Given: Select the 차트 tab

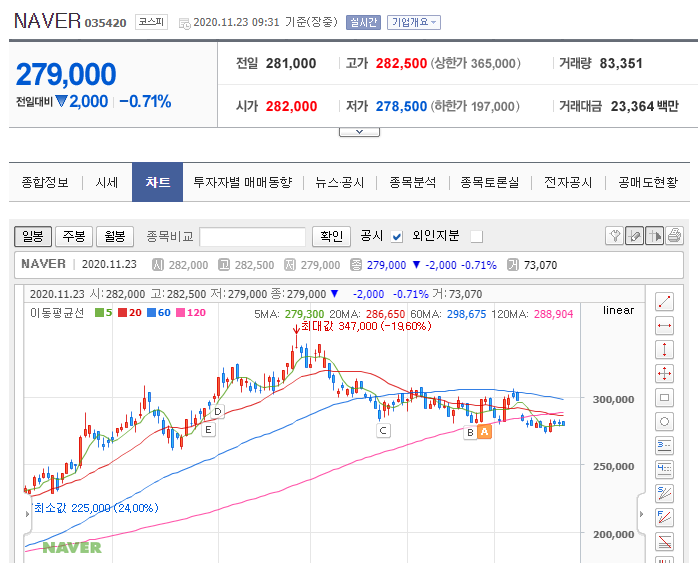Looking at the screenshot, I should (x=158, y=182).
